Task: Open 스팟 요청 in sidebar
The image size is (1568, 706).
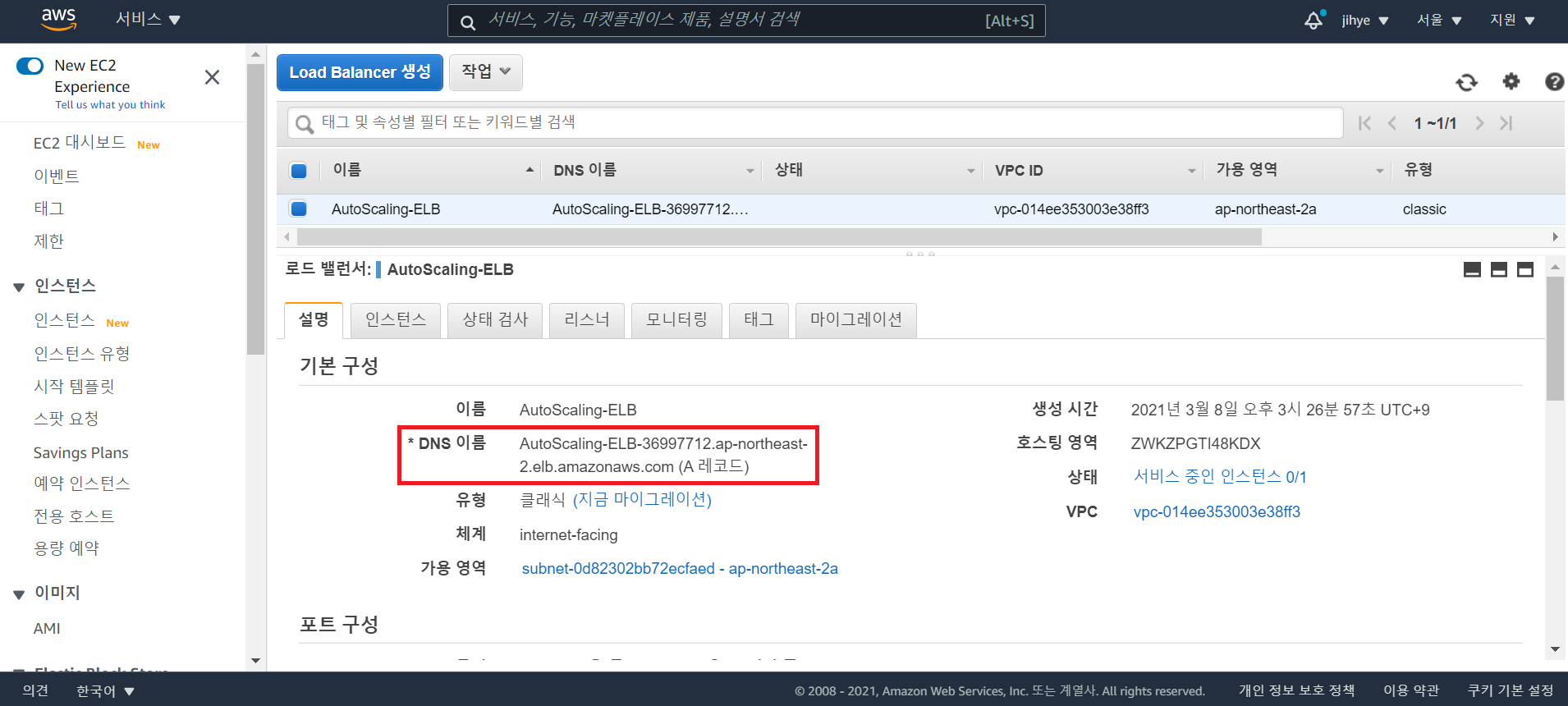Action: (x=66, y=419)
